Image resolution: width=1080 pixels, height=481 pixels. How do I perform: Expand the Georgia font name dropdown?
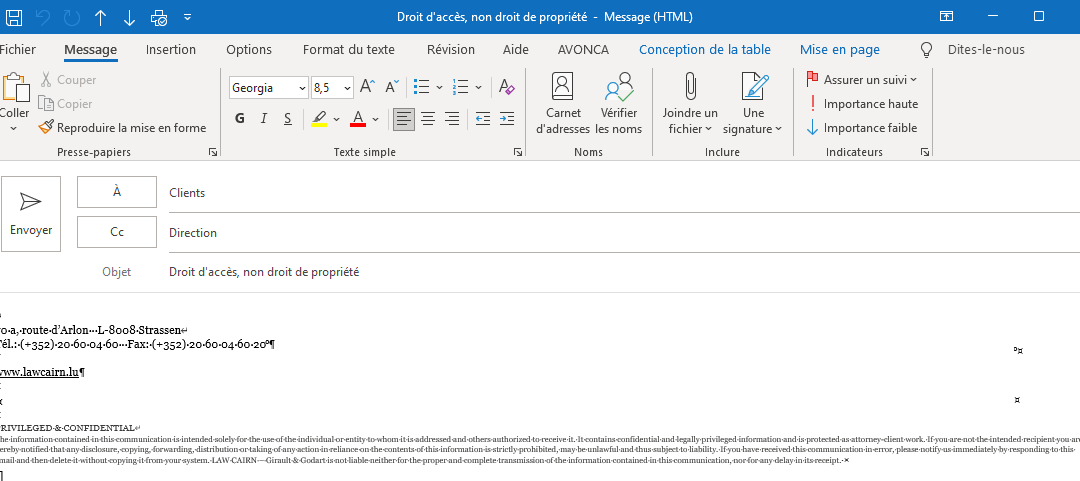click(302, 88)
